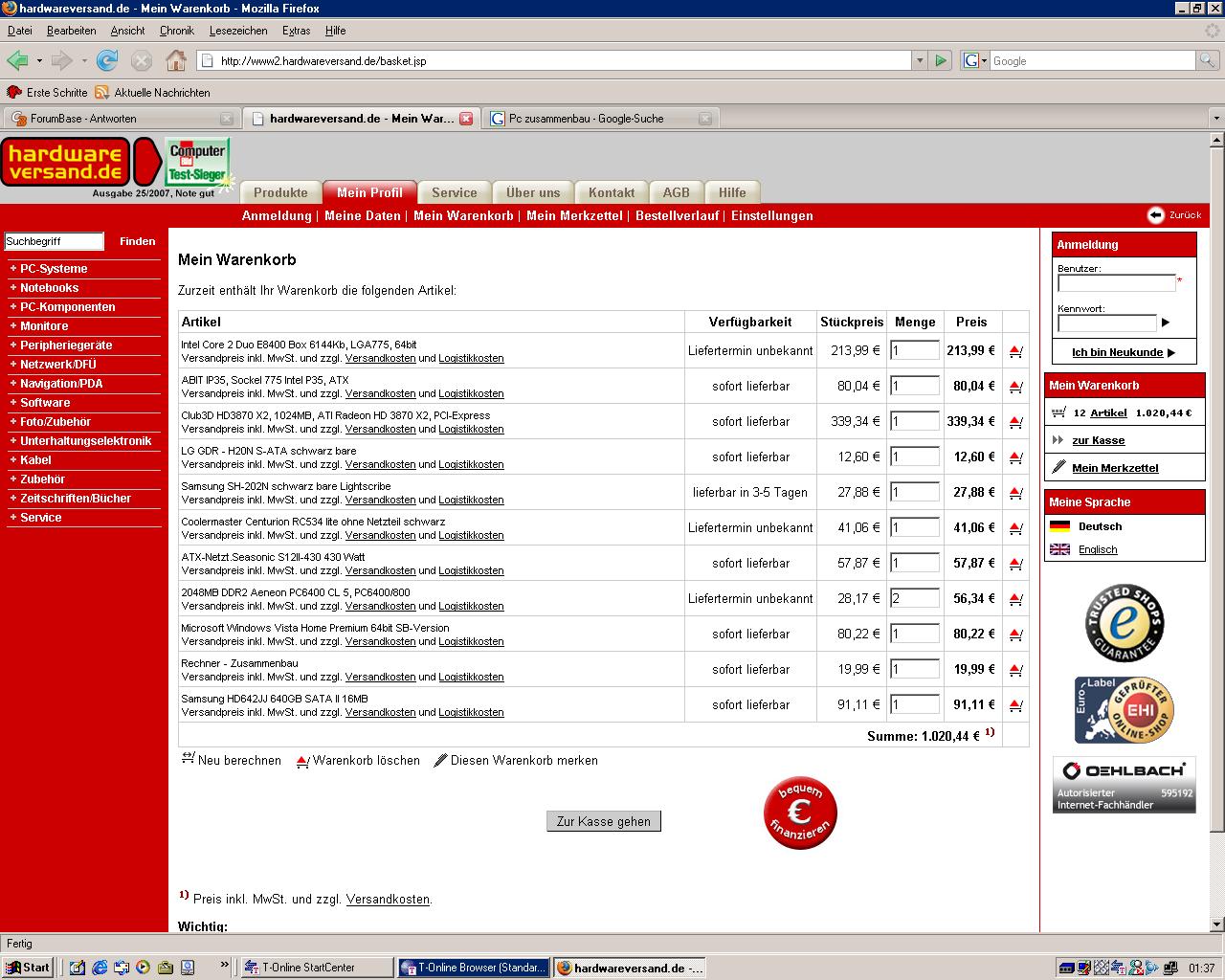1225x980 pixels.
Task: Open search engine selector dropdown
Action: pyautogui.click(x=975, y=60)
